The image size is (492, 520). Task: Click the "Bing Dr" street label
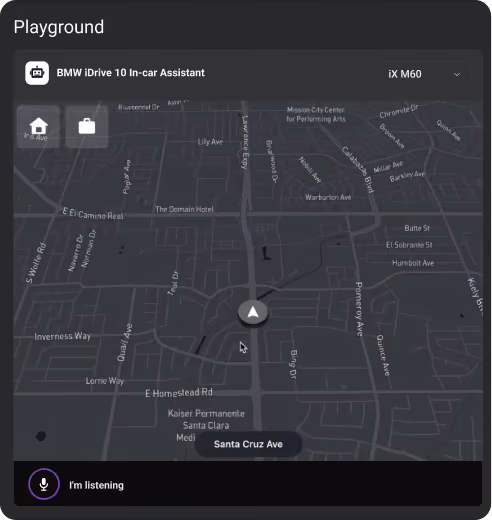293,364
